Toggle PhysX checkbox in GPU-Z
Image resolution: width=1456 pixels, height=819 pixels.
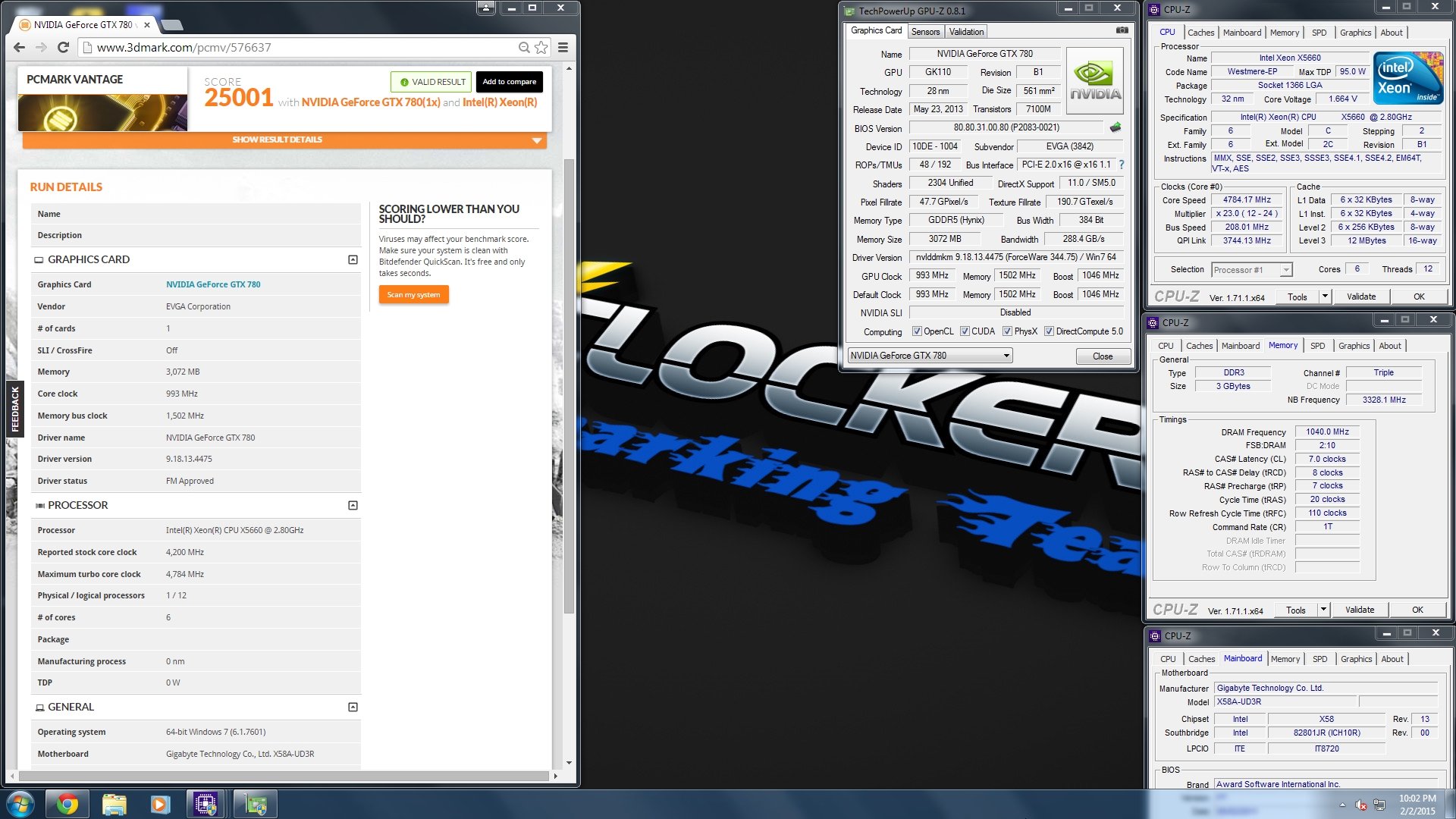point(1007,331)
